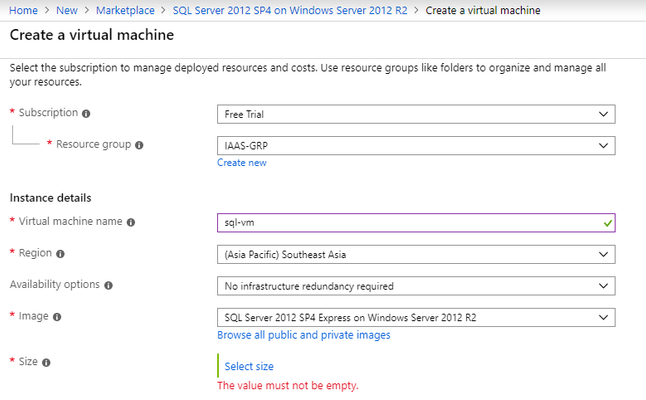
Task: Click the Create new resource group link
Action: point(242,163)
